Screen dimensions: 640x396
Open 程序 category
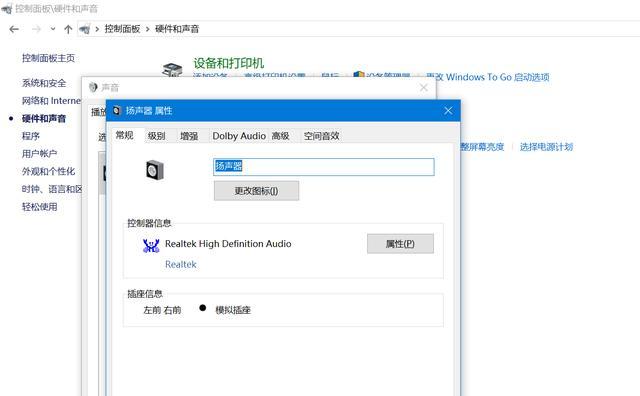31,136
